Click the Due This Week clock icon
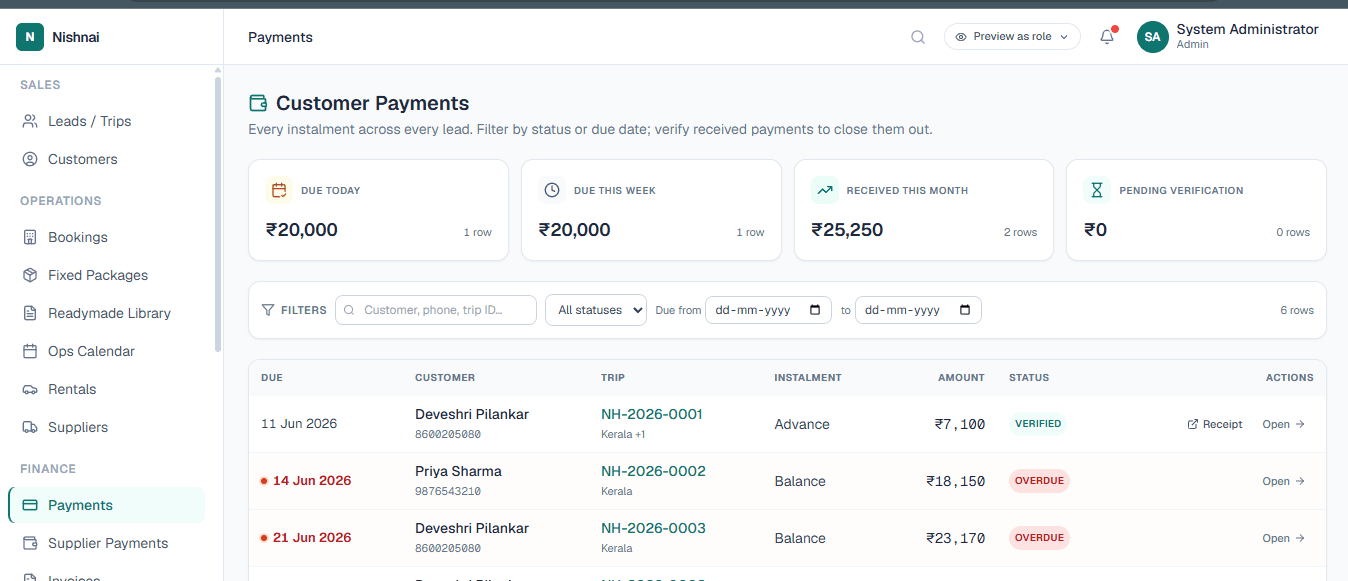The width and height of the screenshot is (1348, 581). point(552,190)
